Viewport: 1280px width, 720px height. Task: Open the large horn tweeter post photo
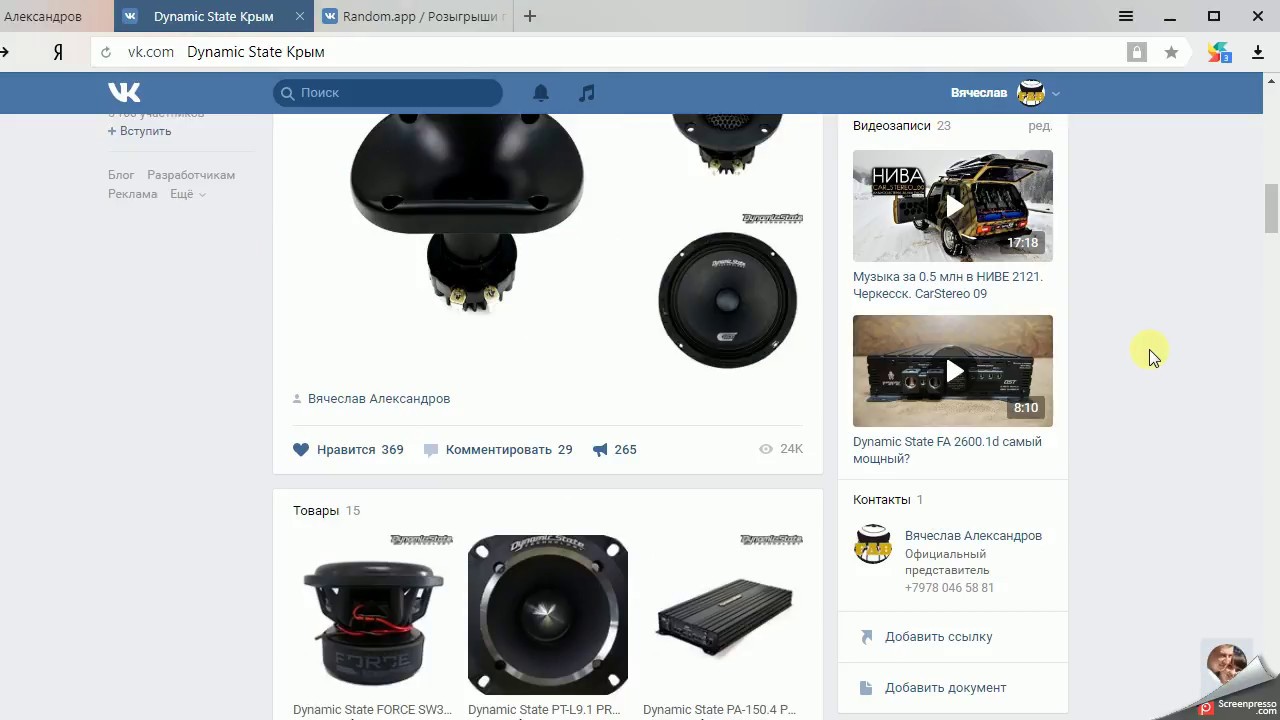[467, 214]
